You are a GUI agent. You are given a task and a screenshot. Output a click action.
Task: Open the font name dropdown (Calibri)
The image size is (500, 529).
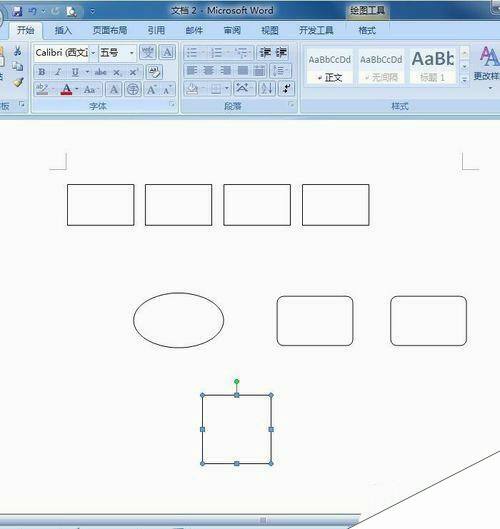click(x=93, y=53)
